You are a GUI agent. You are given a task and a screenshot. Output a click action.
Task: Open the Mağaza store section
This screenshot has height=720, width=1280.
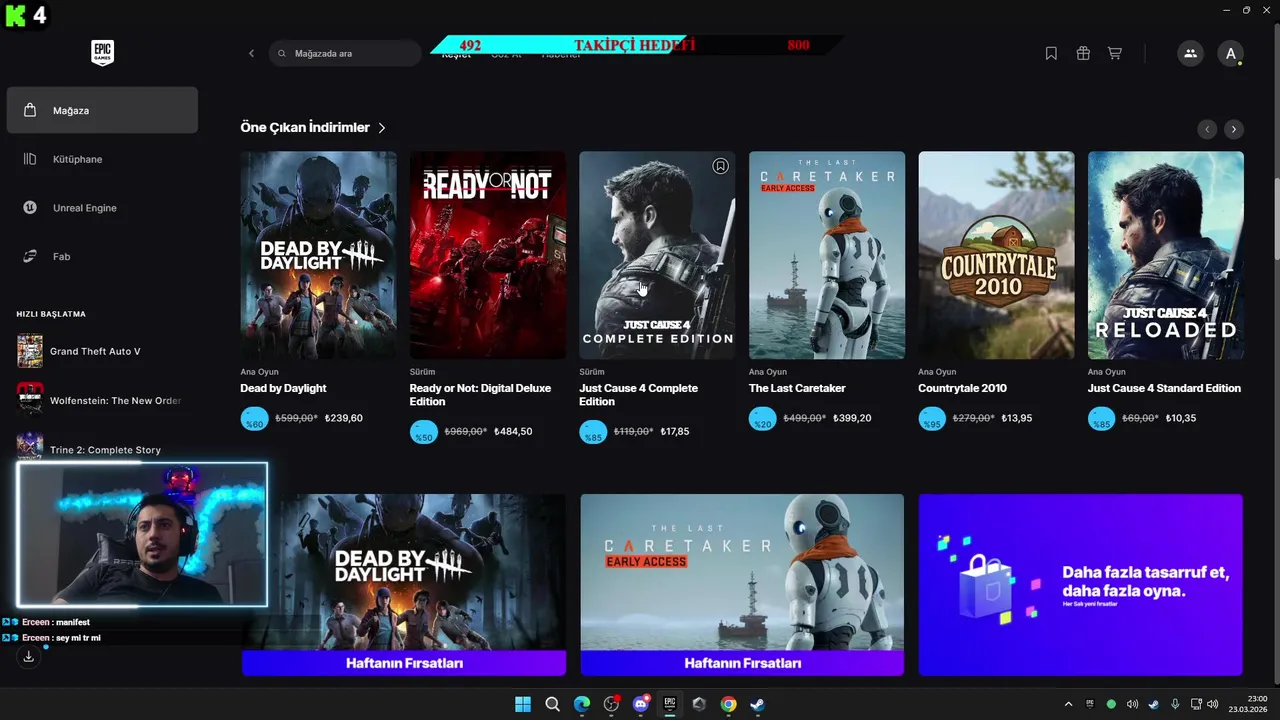point(102,110)
